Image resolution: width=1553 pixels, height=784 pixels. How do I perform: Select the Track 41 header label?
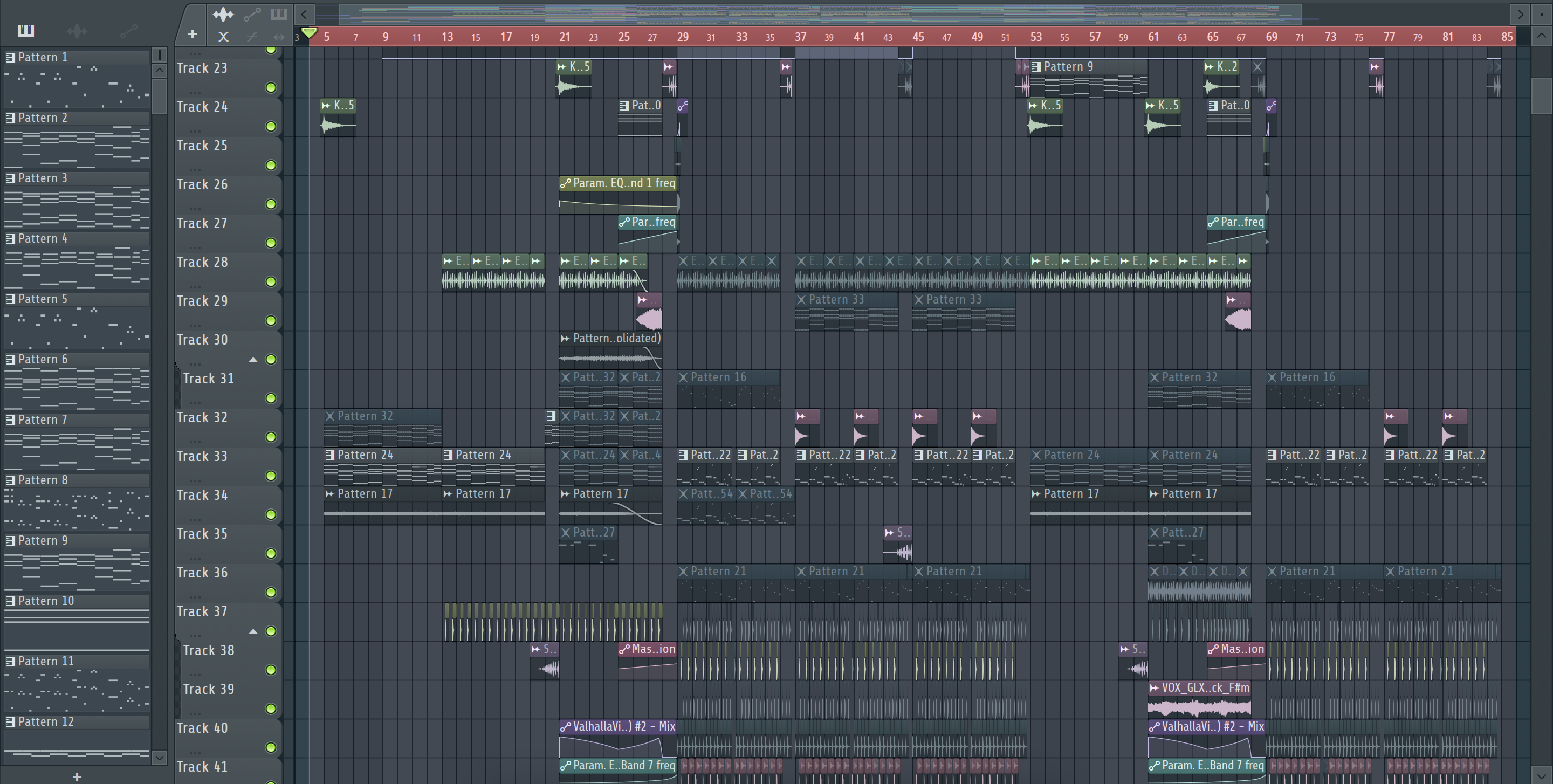tap(202, 767)
